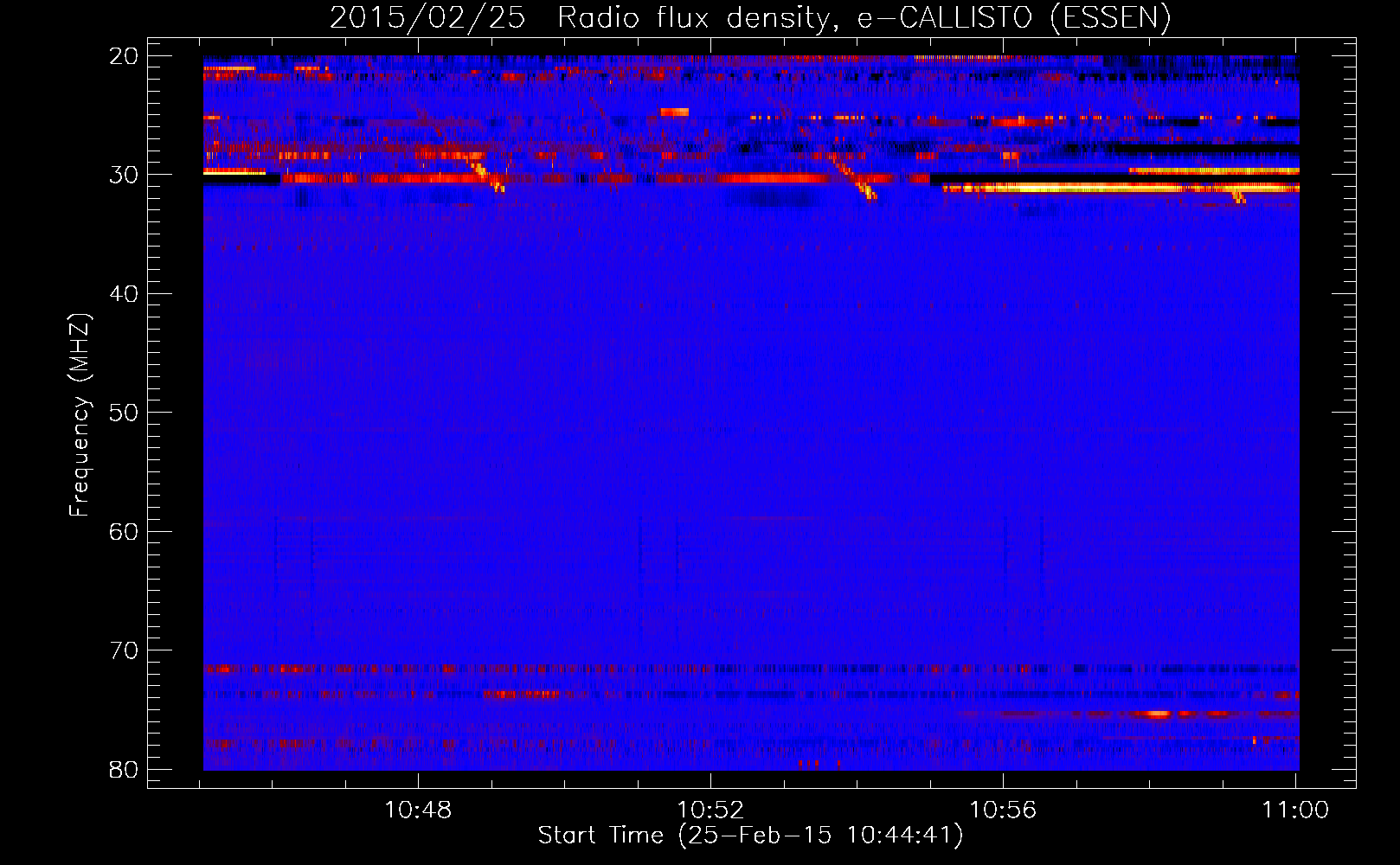This screenshot has height=865, width=1400.
Task: Select the "Frequency (MHZ)" y-axis label
Action: 80,415
